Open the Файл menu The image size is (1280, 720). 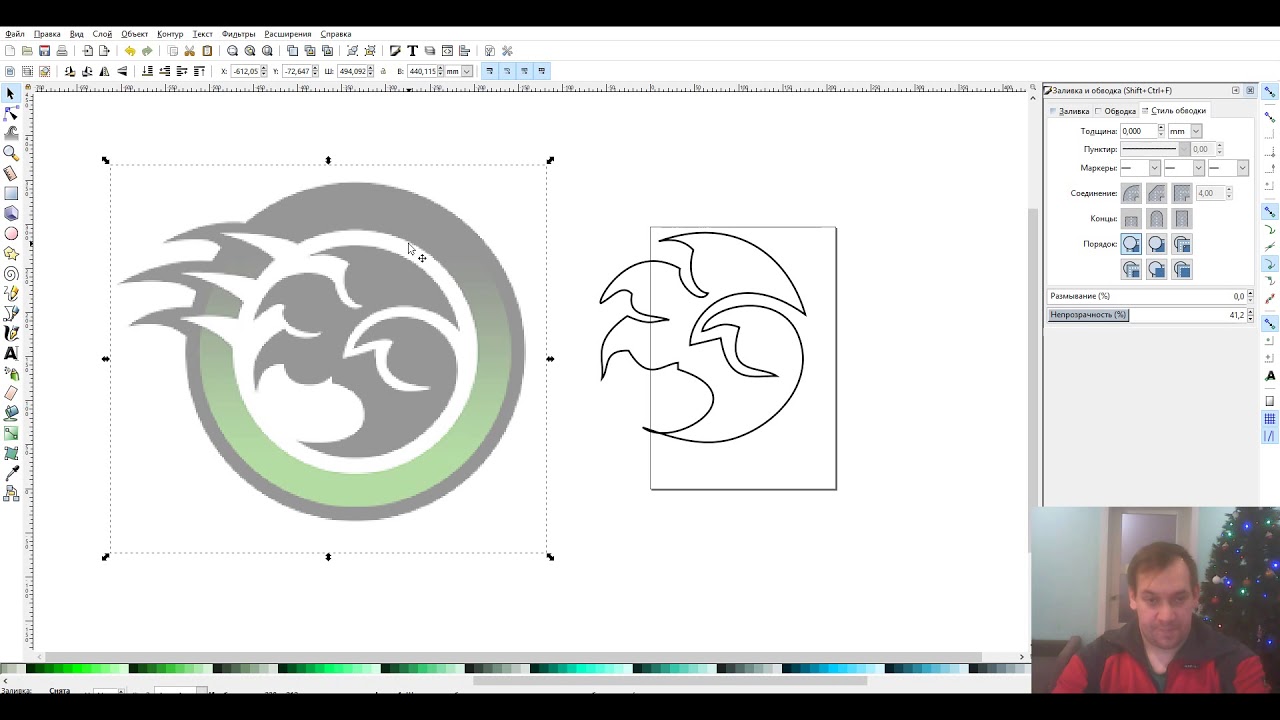[15, 34]
